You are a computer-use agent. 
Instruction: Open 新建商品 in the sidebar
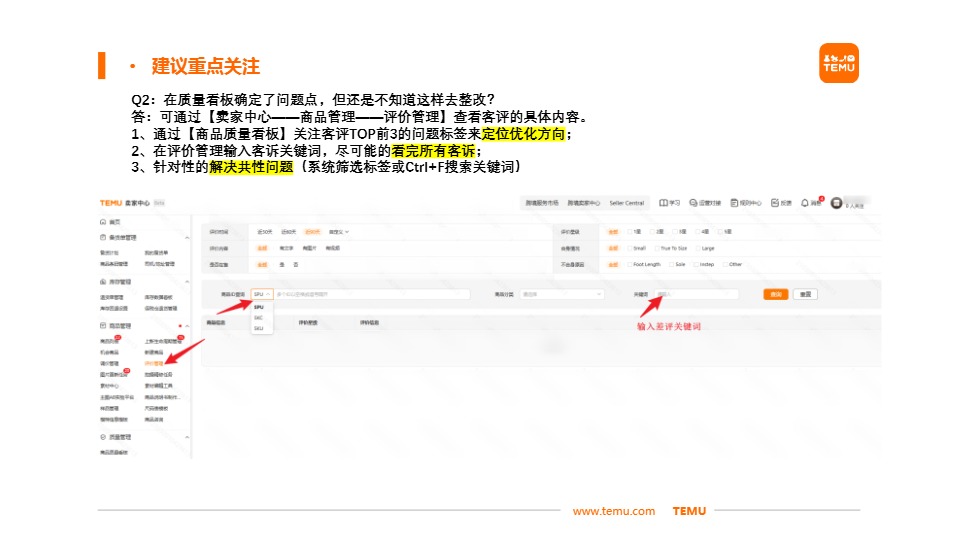coord(154,353)
